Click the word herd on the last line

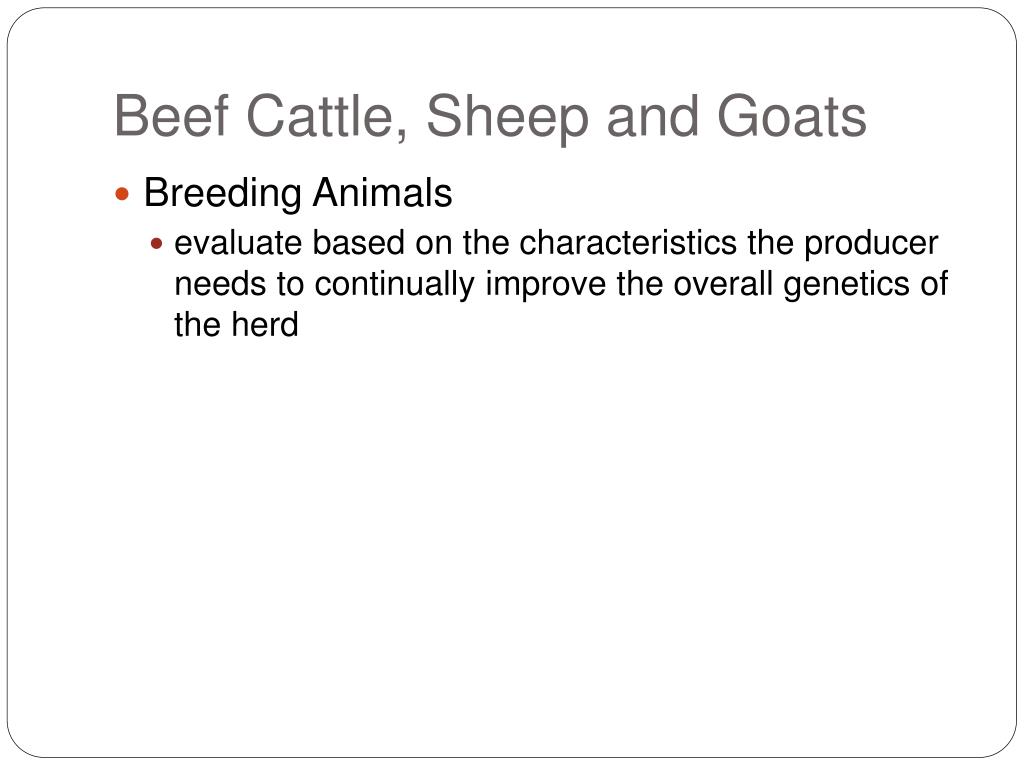pyautogui.click(x=265, y=325)
